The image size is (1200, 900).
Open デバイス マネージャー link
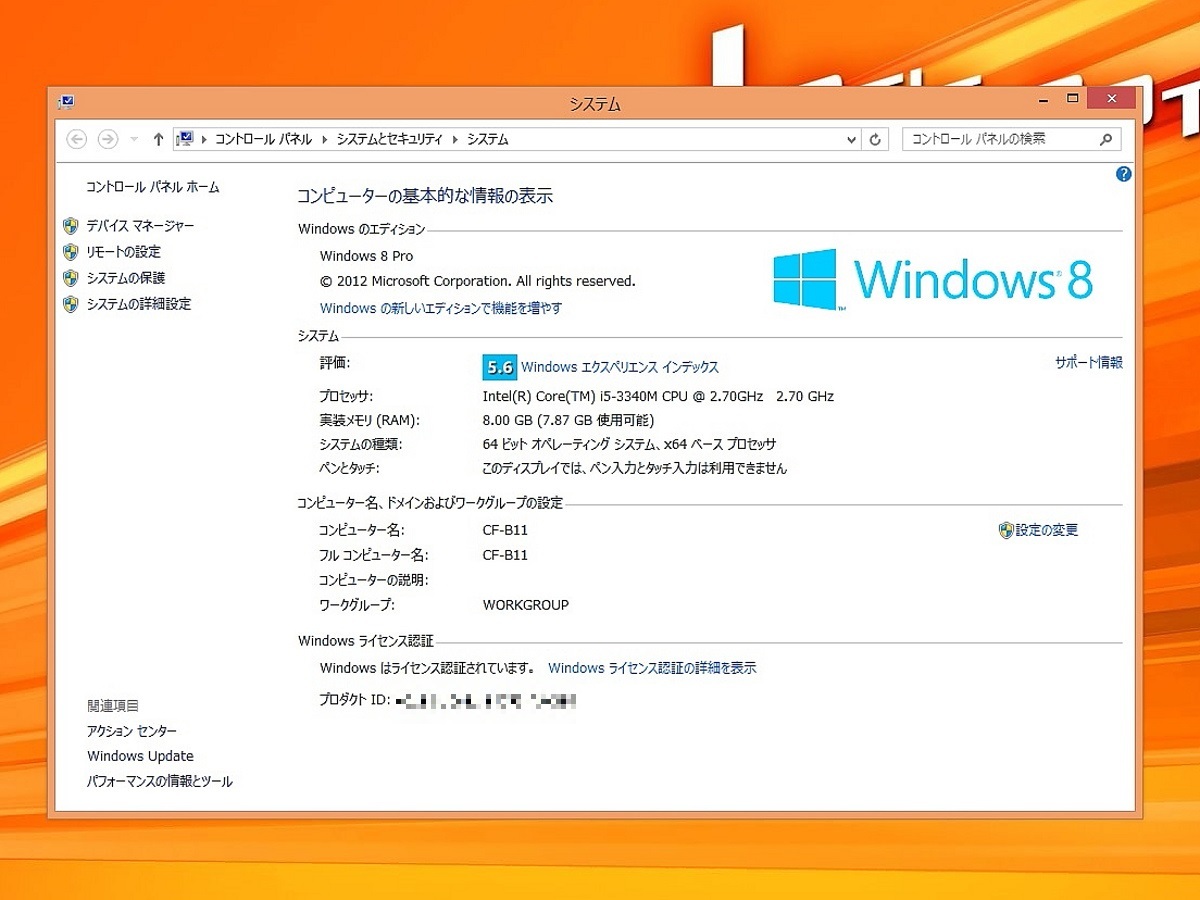click(140, 226)
